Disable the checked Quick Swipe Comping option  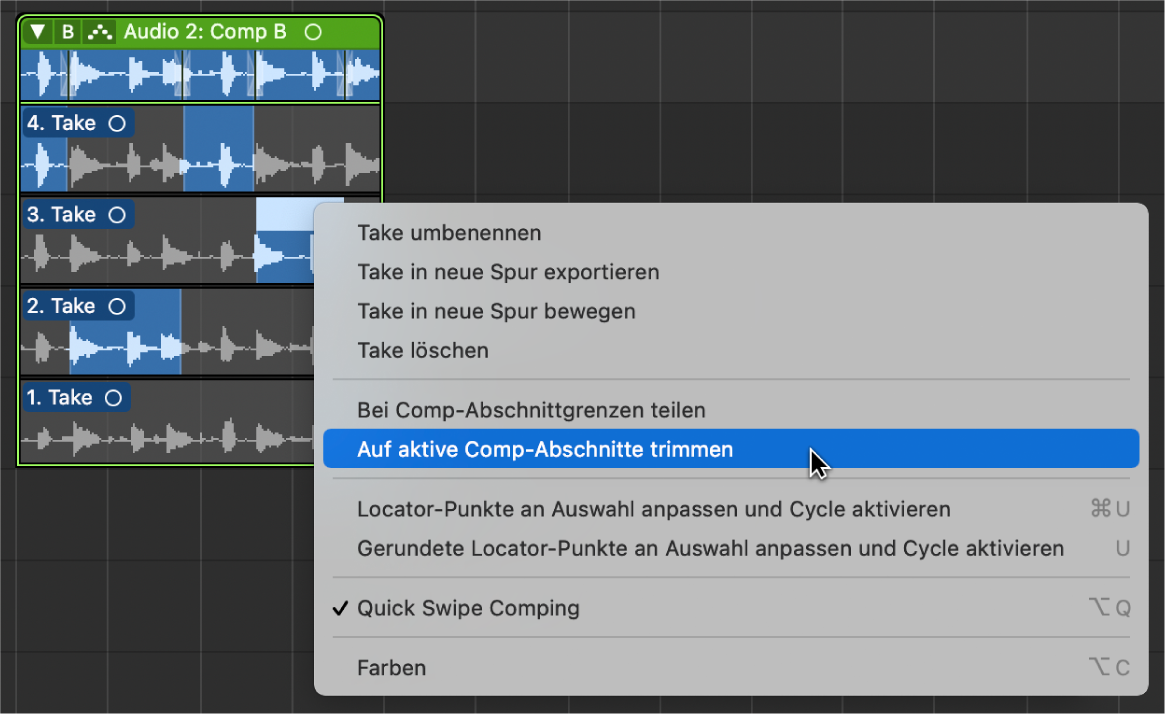point(468,608)
